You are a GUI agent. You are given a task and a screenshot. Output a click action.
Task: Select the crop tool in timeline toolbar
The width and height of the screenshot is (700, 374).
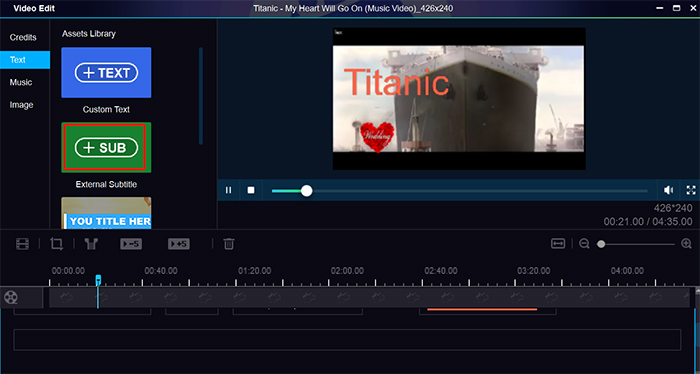(x=57, y=244)
